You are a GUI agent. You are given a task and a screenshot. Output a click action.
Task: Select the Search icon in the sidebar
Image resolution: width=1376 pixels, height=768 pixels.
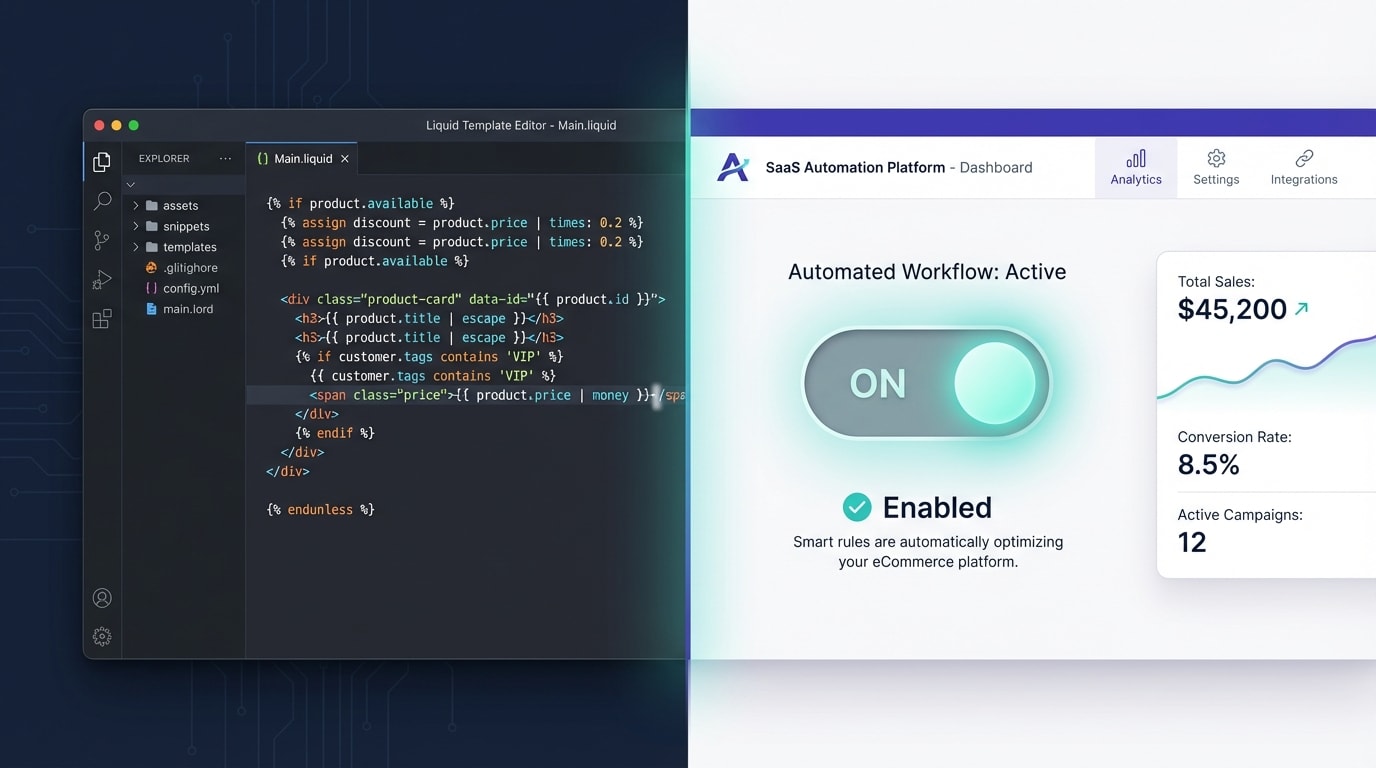click(101, 201)
